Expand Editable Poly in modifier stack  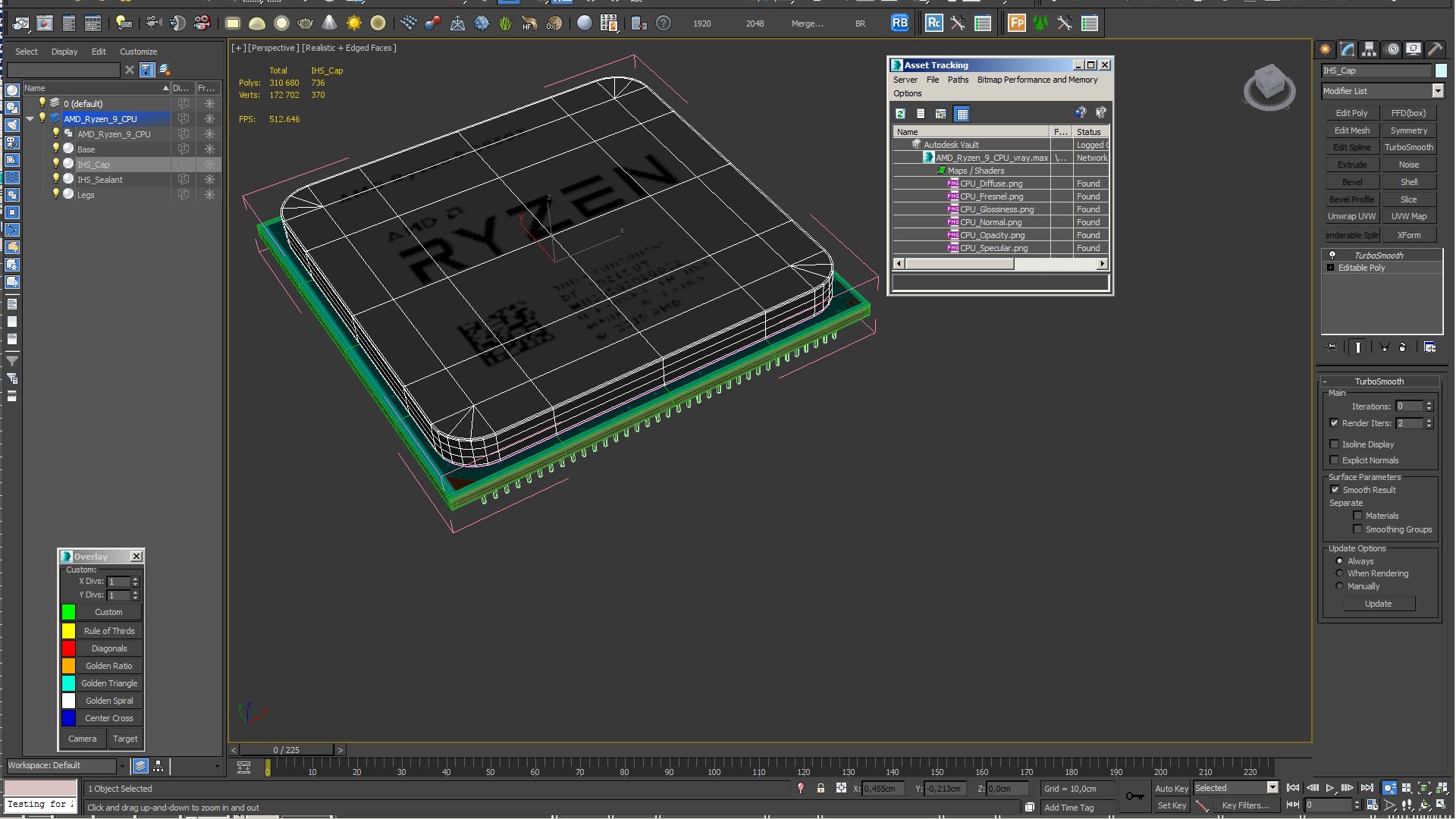1330,268
